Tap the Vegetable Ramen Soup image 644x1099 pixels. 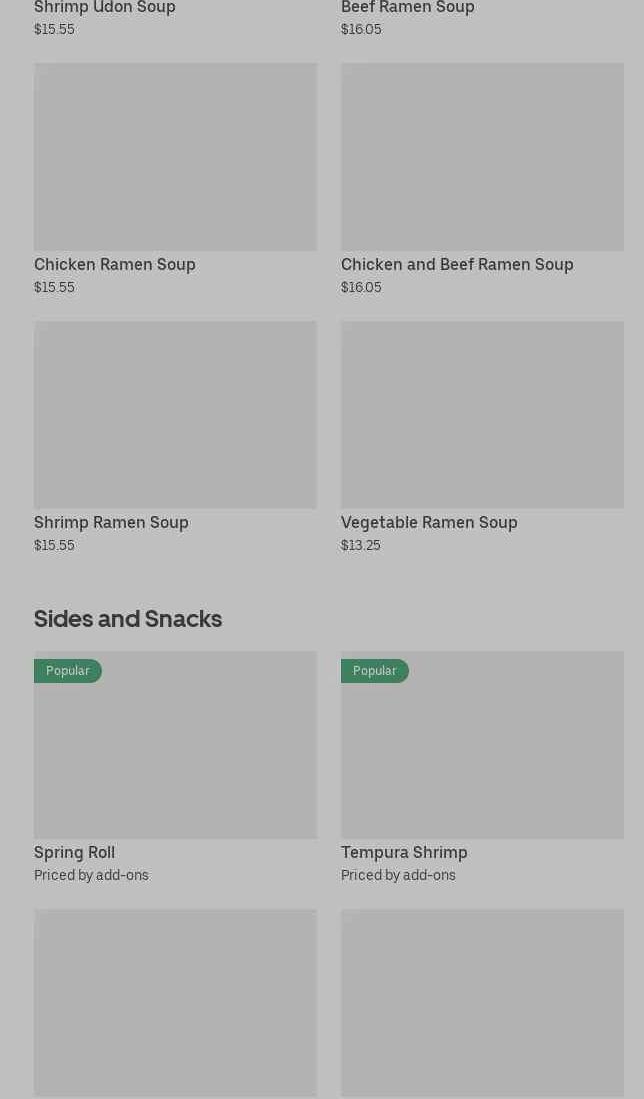tap(482, 415)
